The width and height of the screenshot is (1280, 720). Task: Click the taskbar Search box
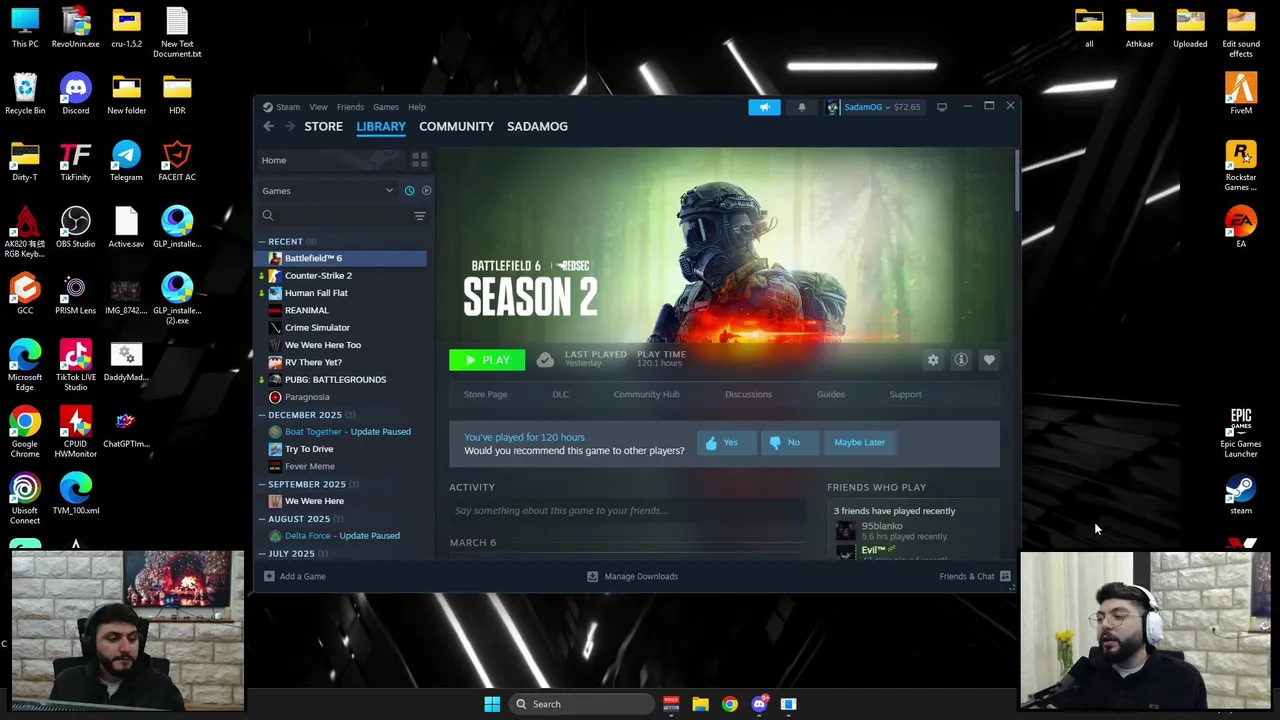(581, 704)
